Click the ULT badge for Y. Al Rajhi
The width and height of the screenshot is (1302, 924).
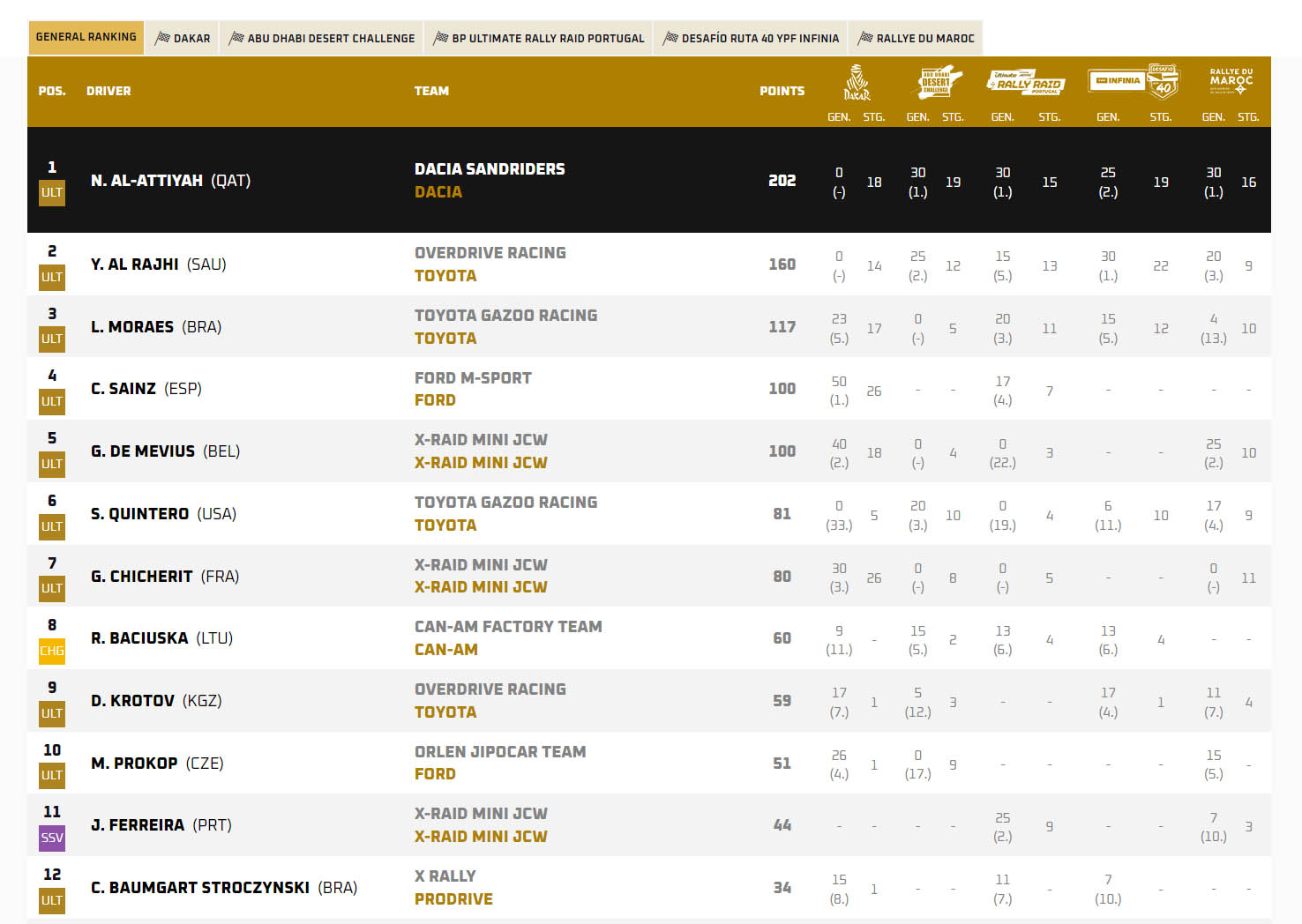[x=52, y=277]
